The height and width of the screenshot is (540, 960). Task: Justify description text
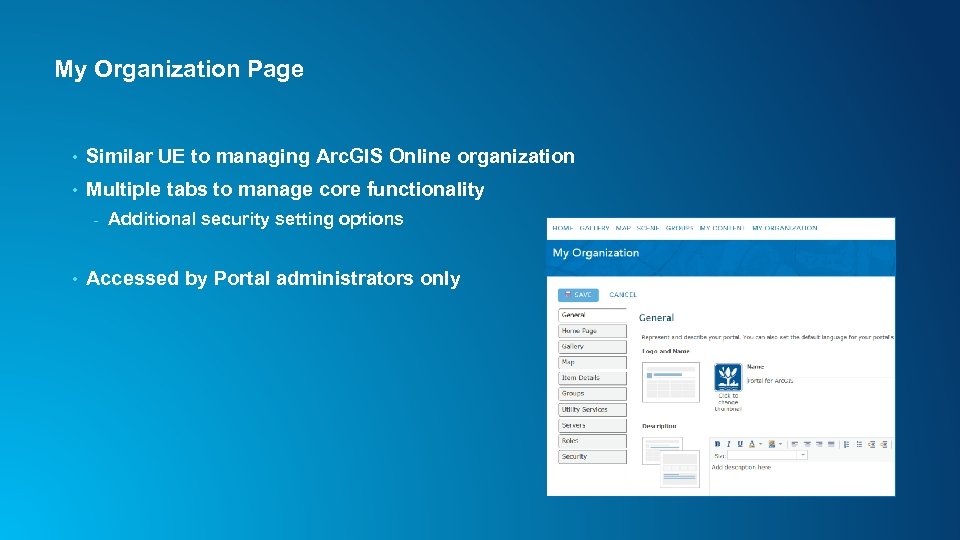pos(831,444)
